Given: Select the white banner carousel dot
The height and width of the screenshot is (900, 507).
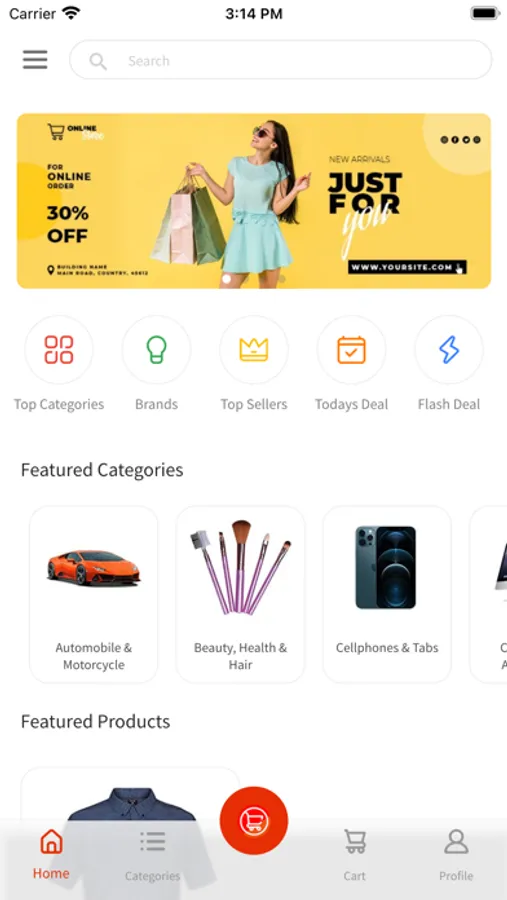Looking at the screenshot, I should pos(226,279).
